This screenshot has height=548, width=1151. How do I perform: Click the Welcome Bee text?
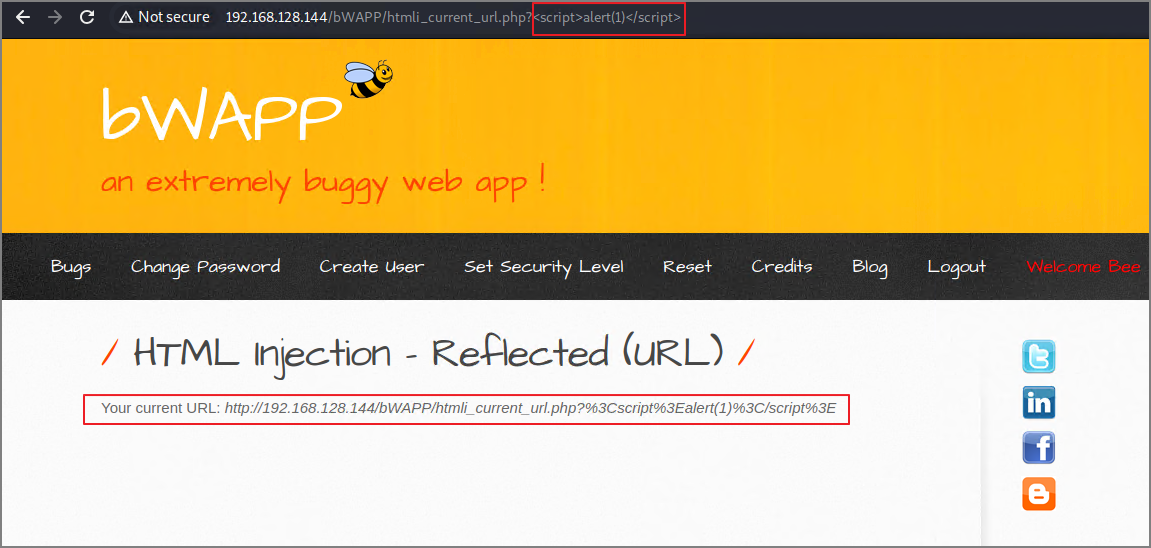coord(1083,267)
